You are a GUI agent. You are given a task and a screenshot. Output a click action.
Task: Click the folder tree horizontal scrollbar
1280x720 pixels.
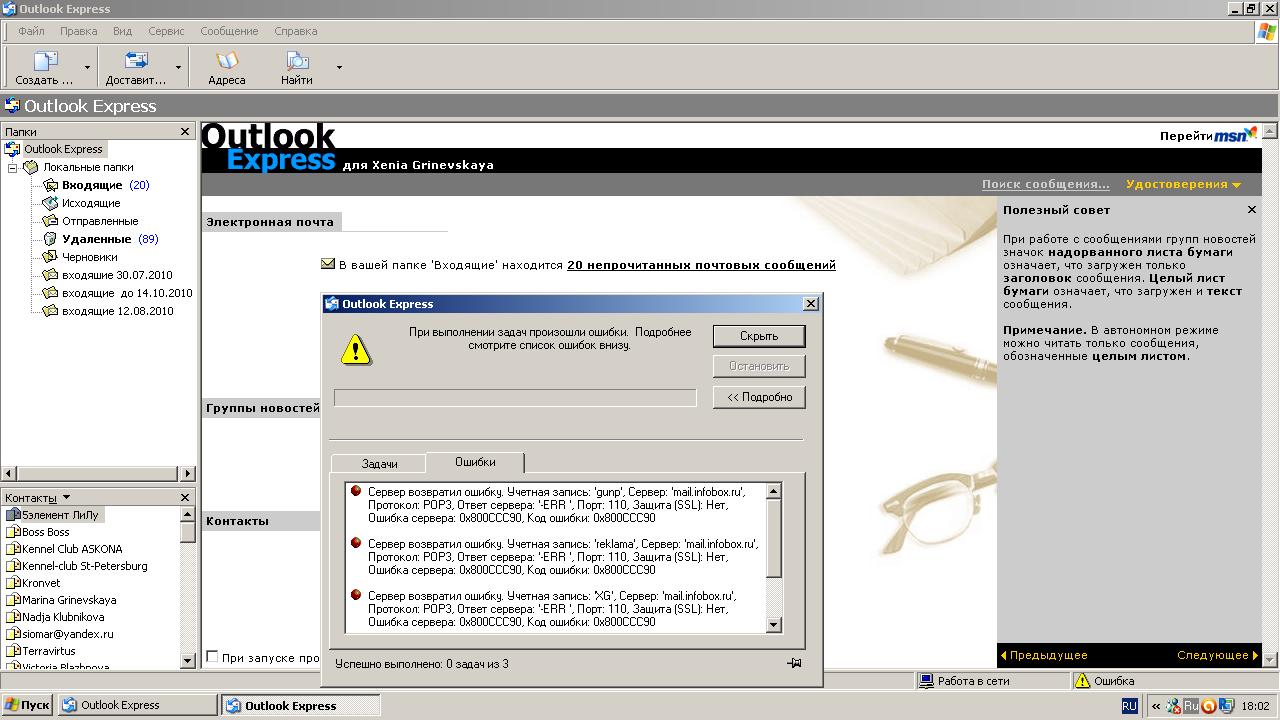tap(99, 473)
